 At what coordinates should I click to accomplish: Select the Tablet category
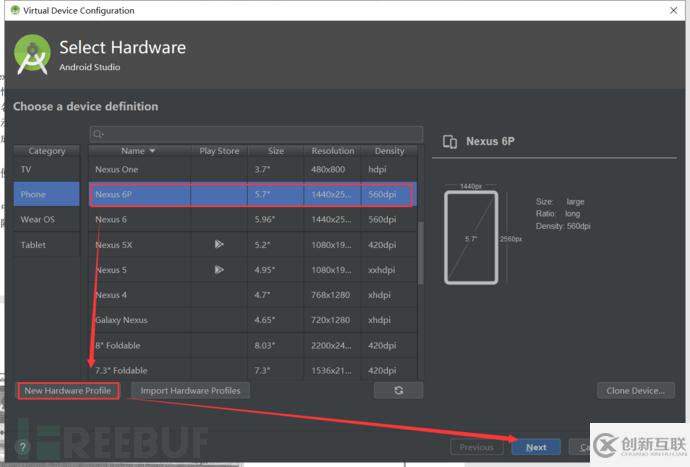click(x=47, y=244)
